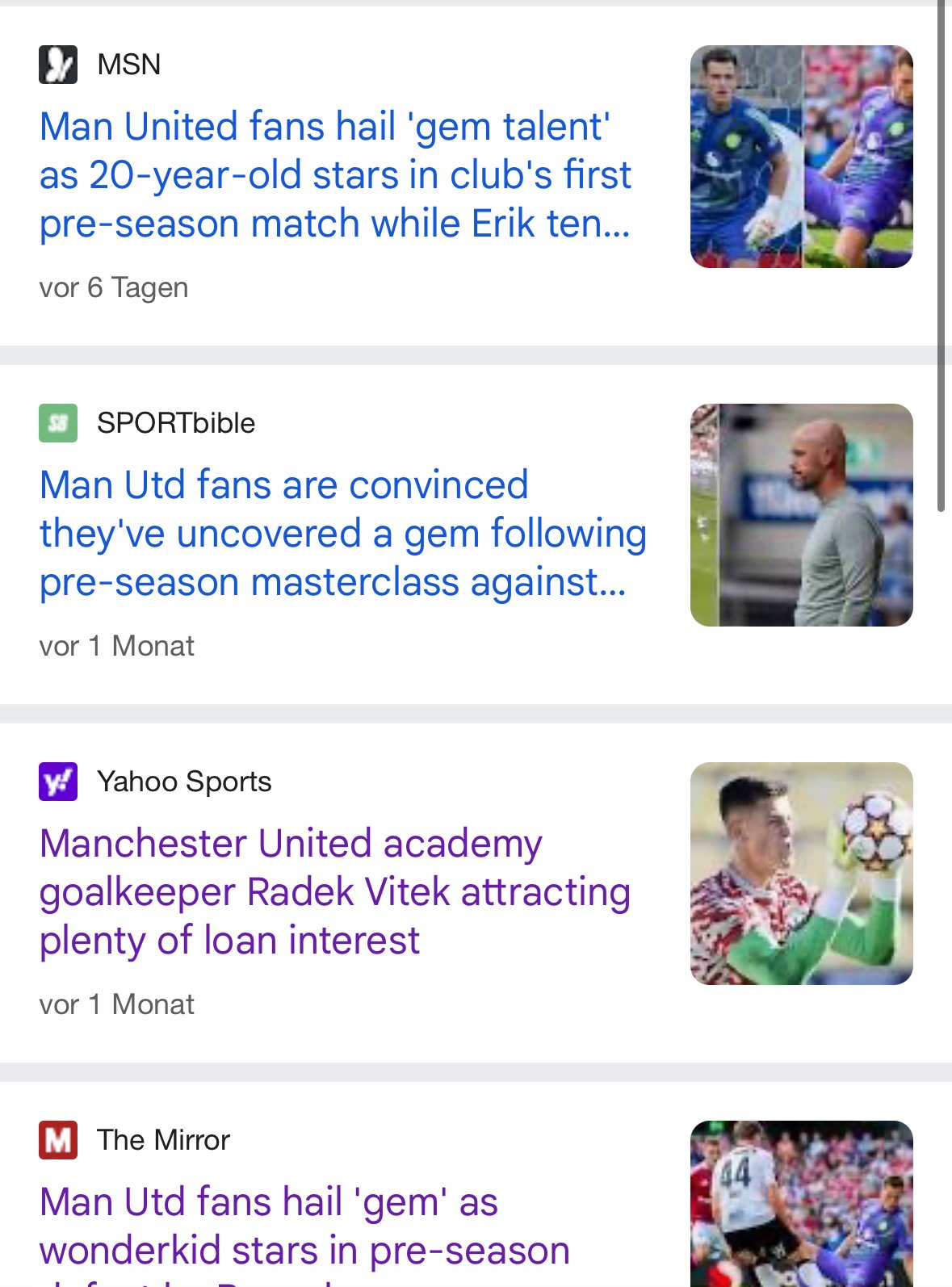Open the Radek Vitek loan interest headline
Image resolution: width=952 pixels, height=1287 pixels.
click(335, 892)
